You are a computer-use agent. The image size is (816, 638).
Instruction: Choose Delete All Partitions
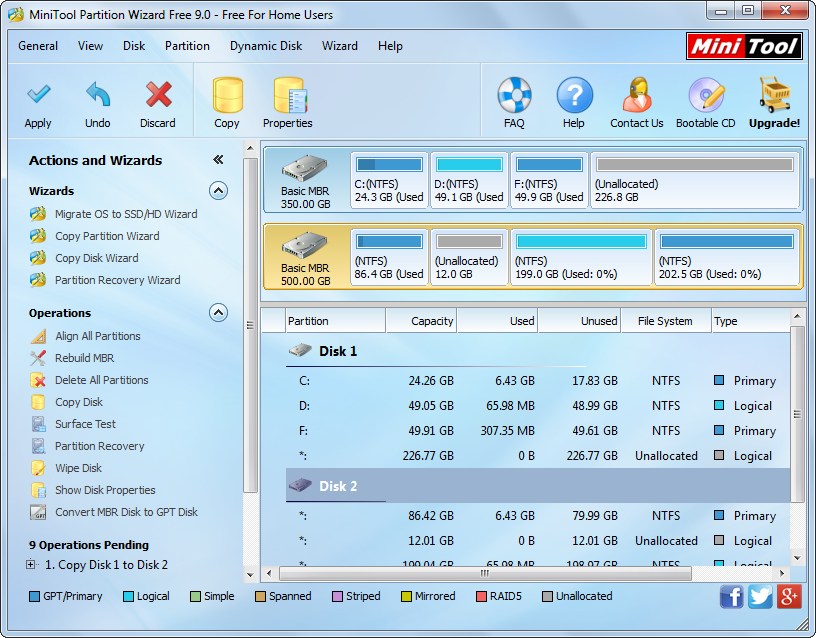tap(101, 380)
